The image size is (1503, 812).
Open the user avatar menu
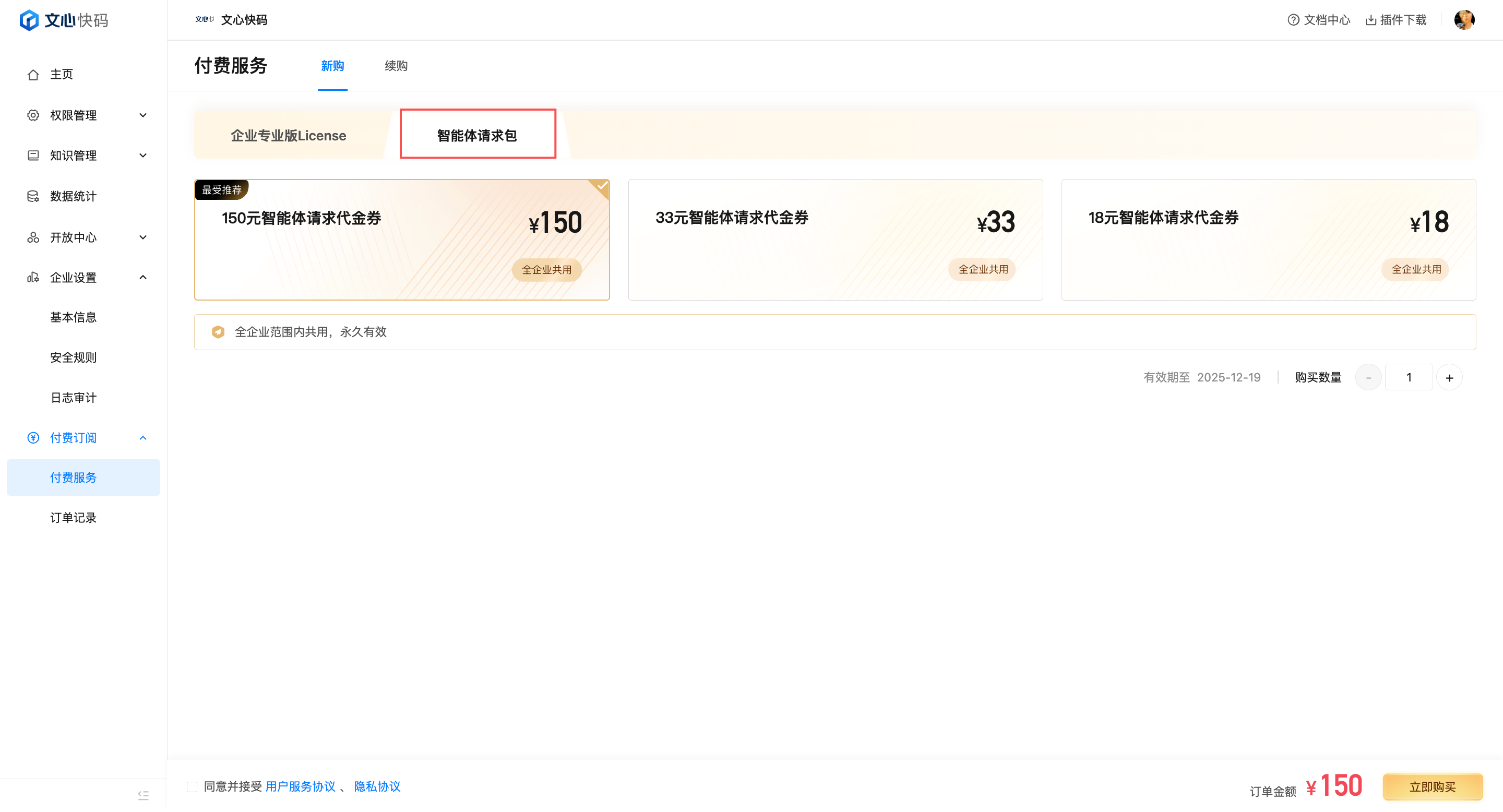point(1463,20)
